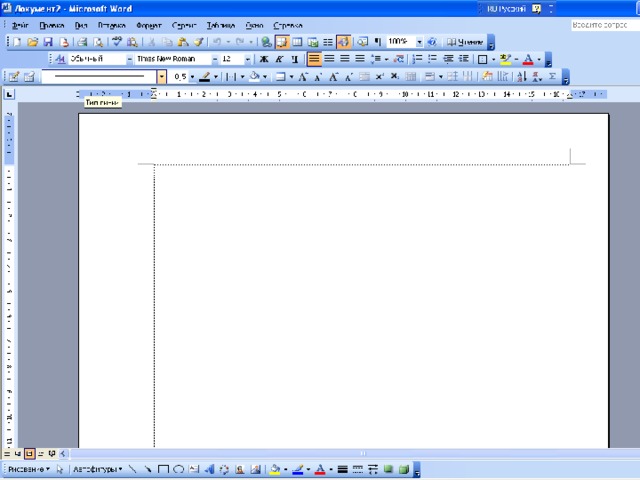Image resolution: width=640 pixels, height=480 pixels.
Task: Click the Чтение reading mode button
Action: tap(465, 42)
